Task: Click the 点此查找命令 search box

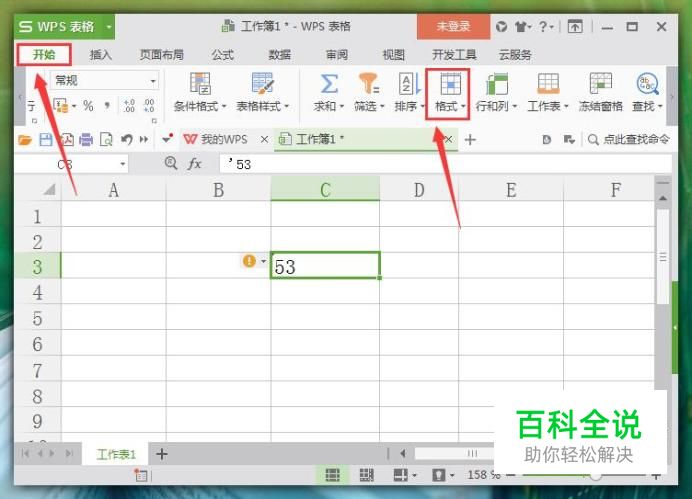Action: (629, 139)
